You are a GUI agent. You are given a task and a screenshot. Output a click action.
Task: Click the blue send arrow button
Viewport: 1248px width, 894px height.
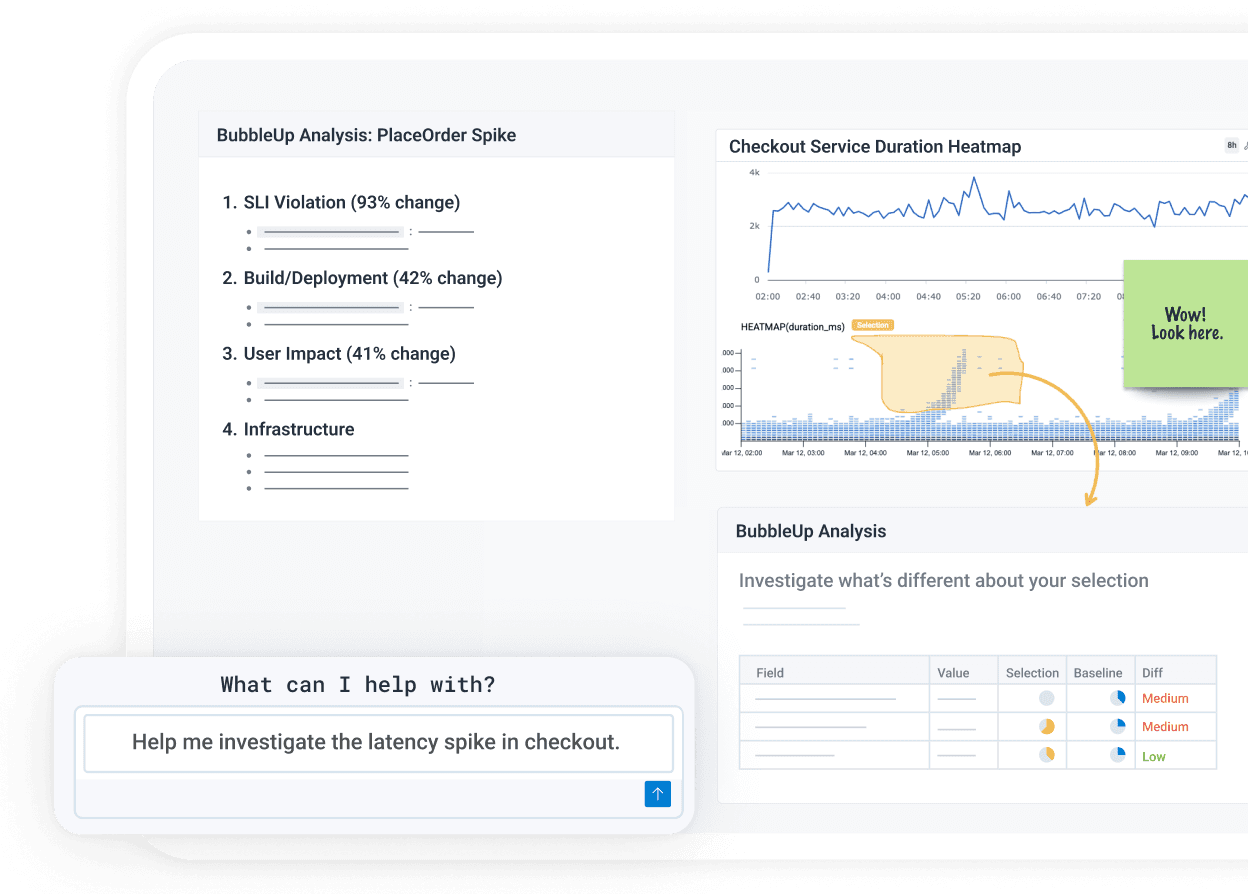click(658, 794)
